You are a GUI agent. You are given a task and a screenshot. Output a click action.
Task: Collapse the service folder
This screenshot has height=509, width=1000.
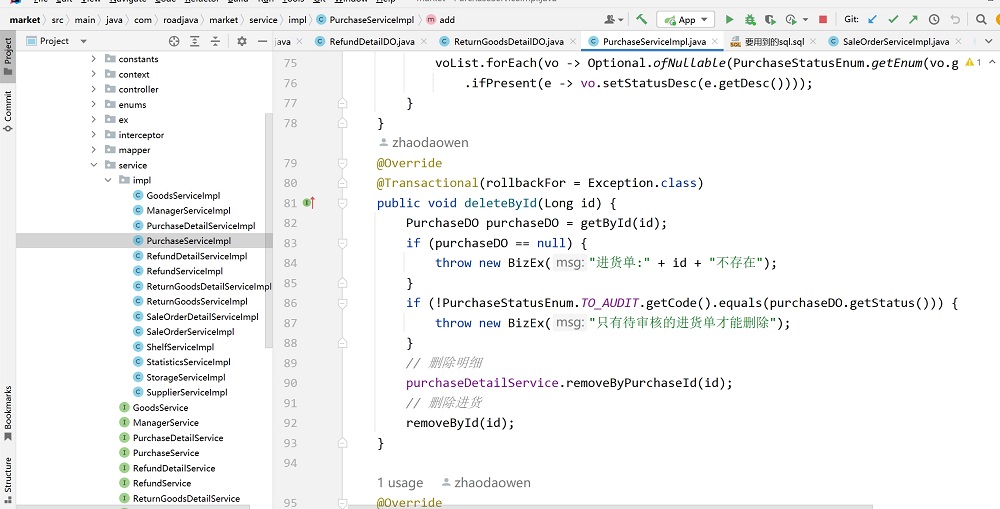pyautogui.click(x=94, y=165)
